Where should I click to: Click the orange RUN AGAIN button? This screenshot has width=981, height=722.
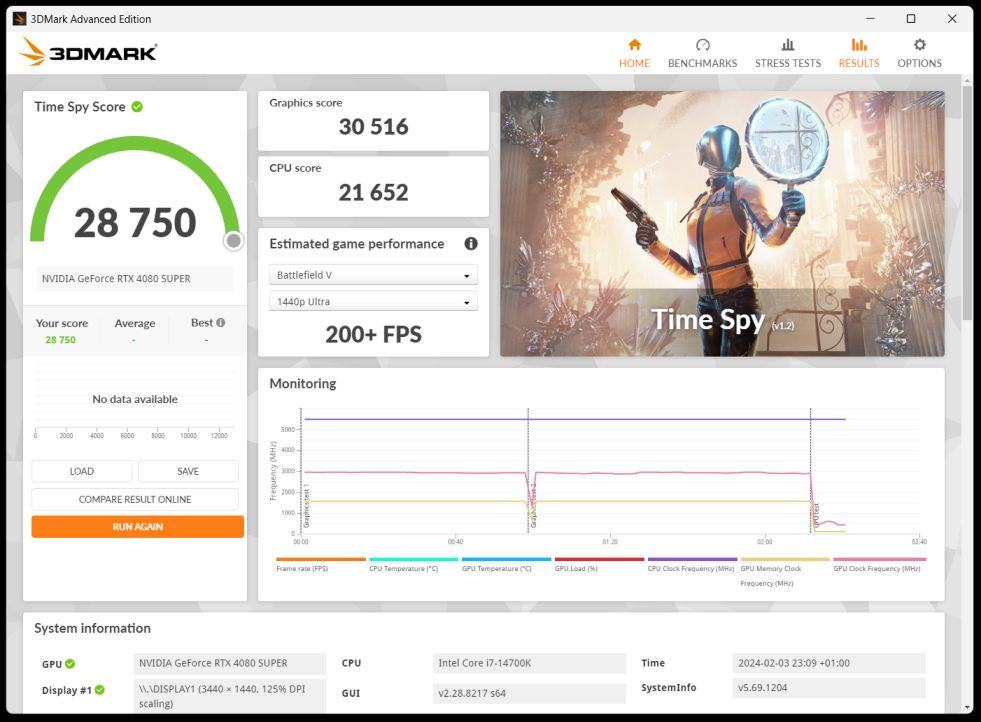138,527
